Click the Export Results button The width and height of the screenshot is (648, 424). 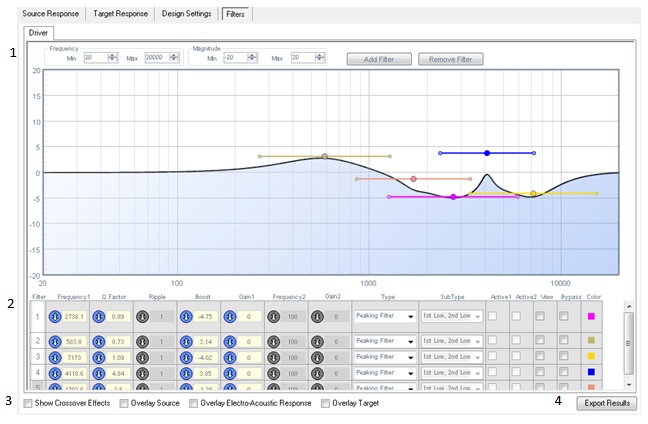click(607, 403)
